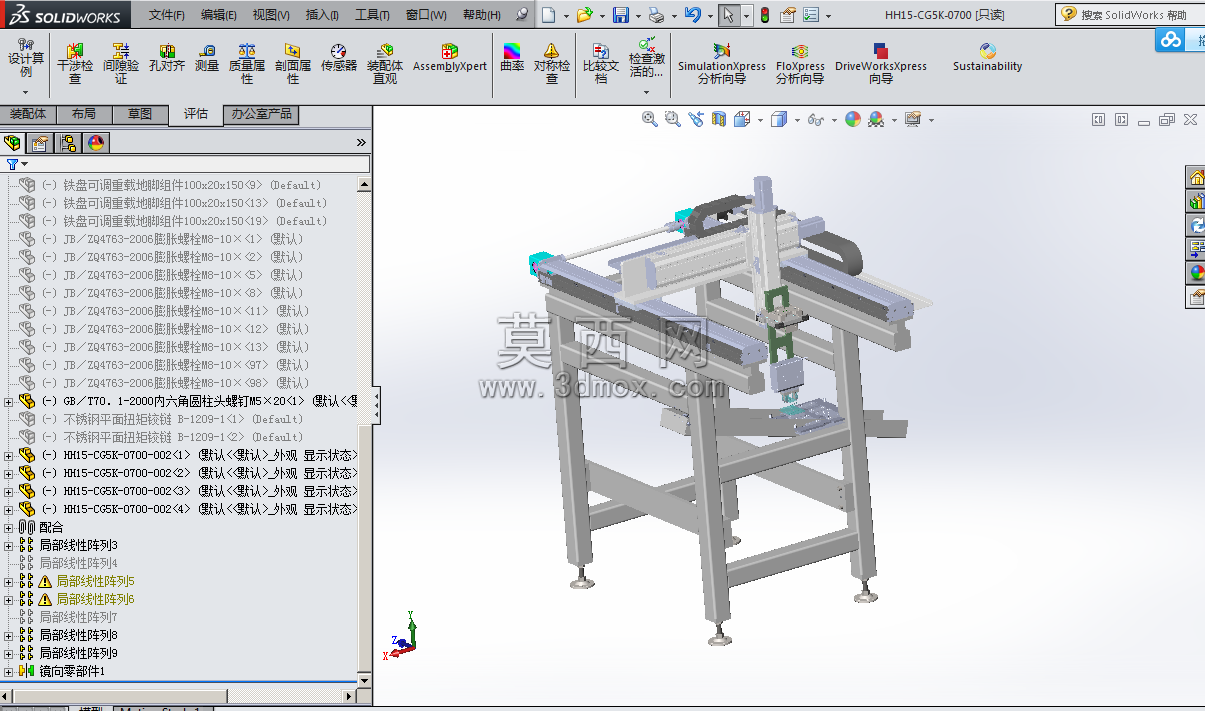Screen dimensions: 1205x711
Task: Select 局部线性阵列5 with warning
Action: [95, 581]
